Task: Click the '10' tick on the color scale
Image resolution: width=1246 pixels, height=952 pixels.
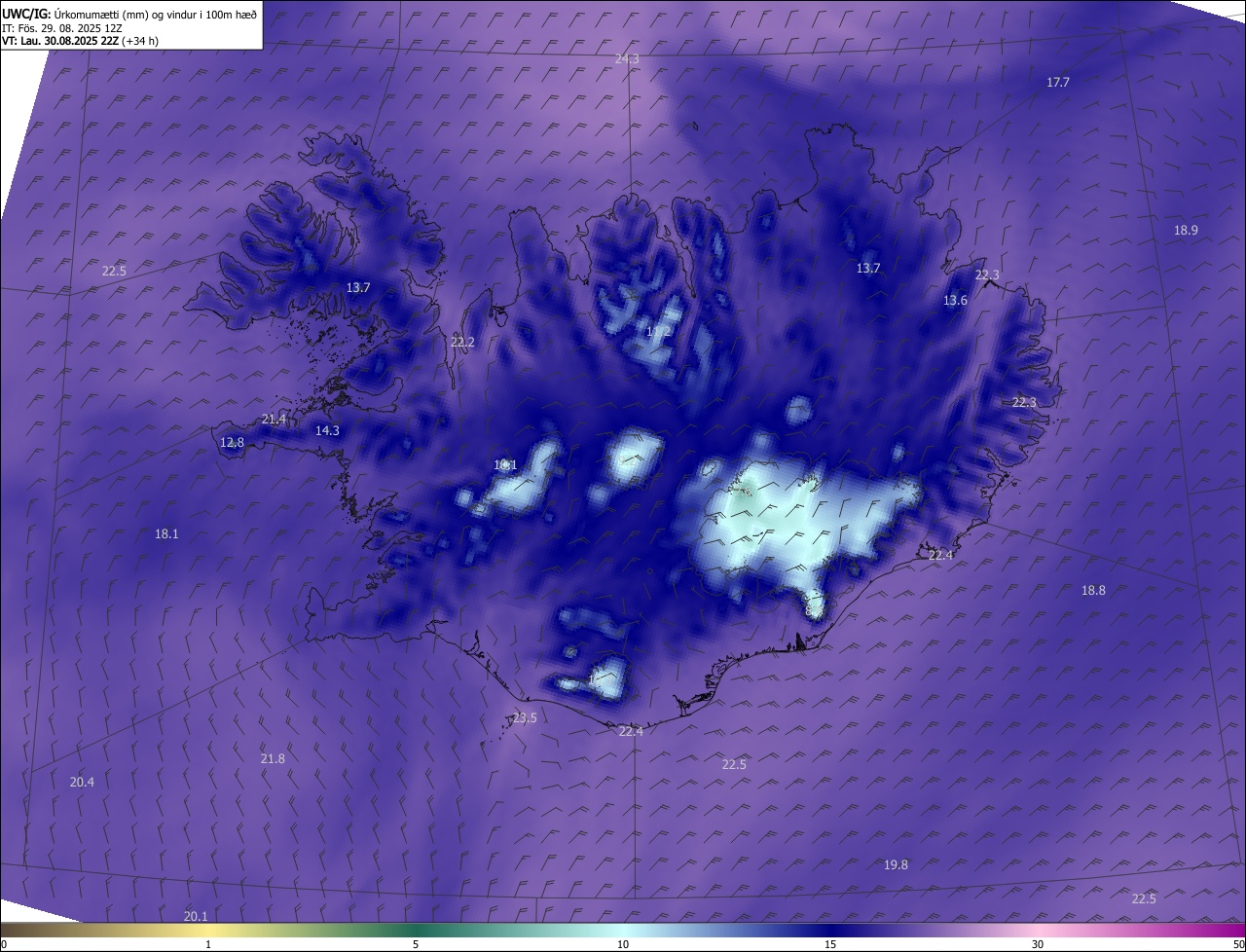Action: click(623, 944)
